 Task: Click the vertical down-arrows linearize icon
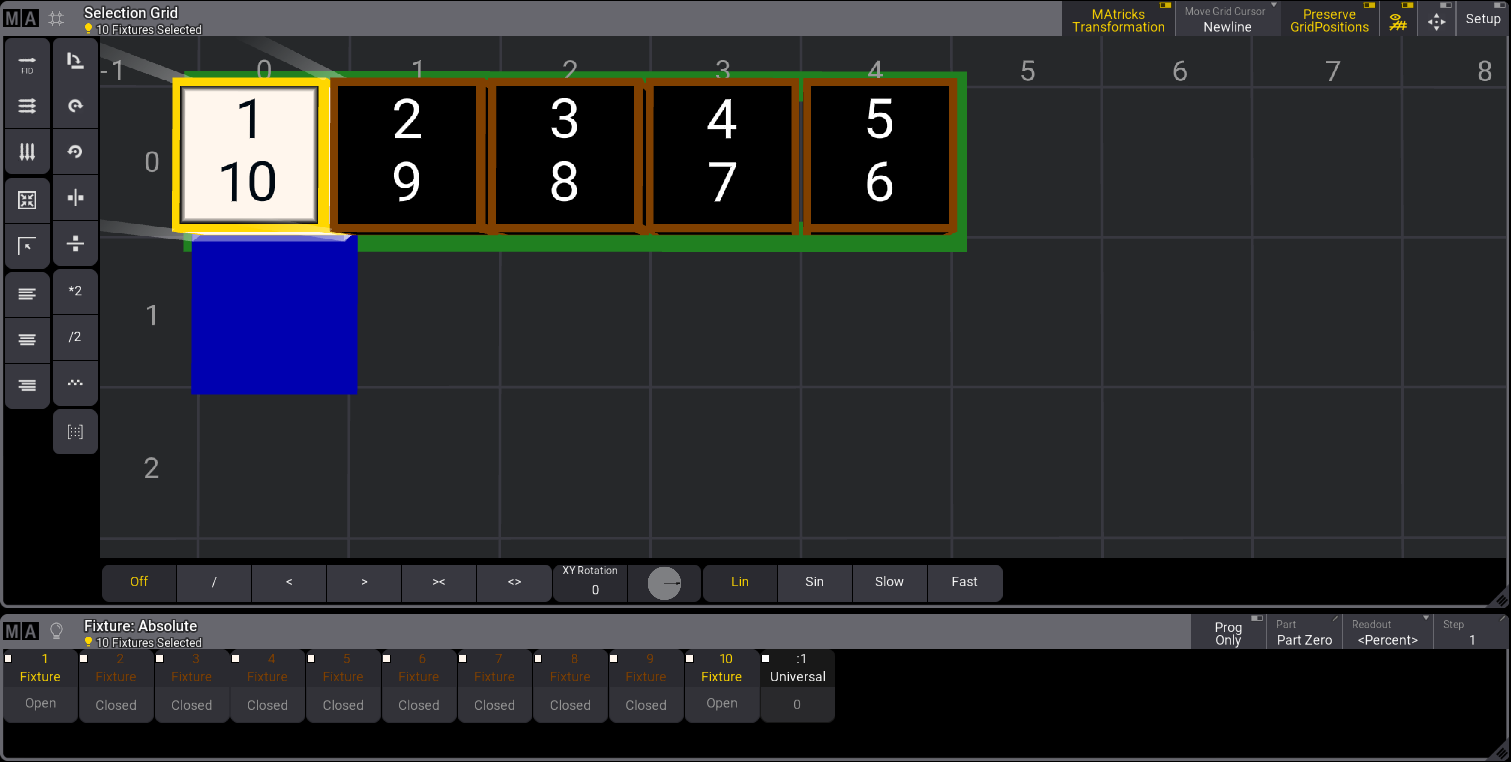point(28,153)
